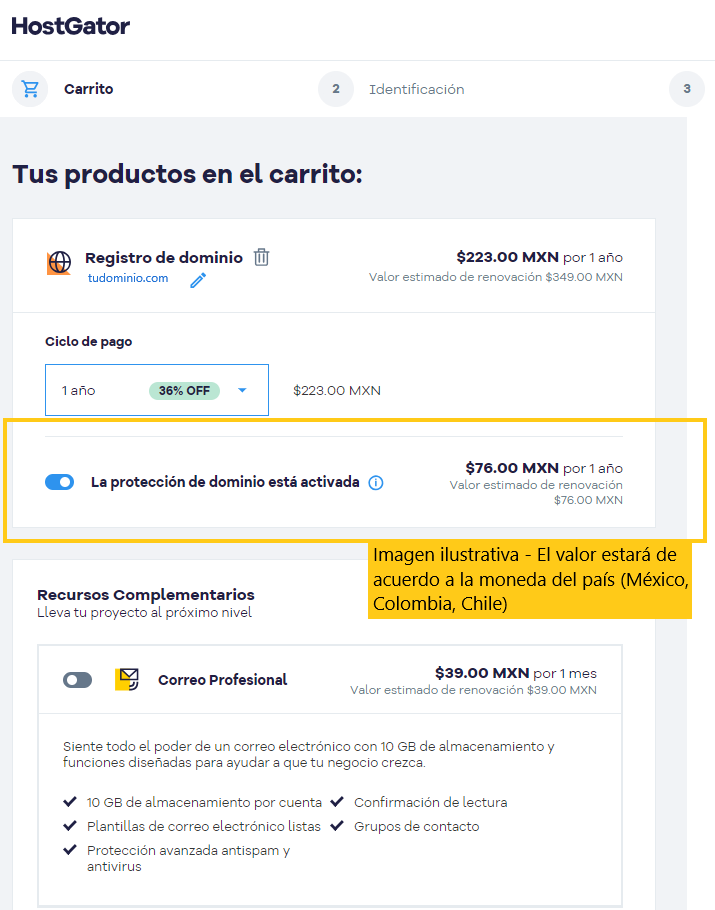Image resolution: width=715 pixels, height=910 pixels.
Task: Click checkmark beside Protección avanzada antispam
Action: [70, 850]
